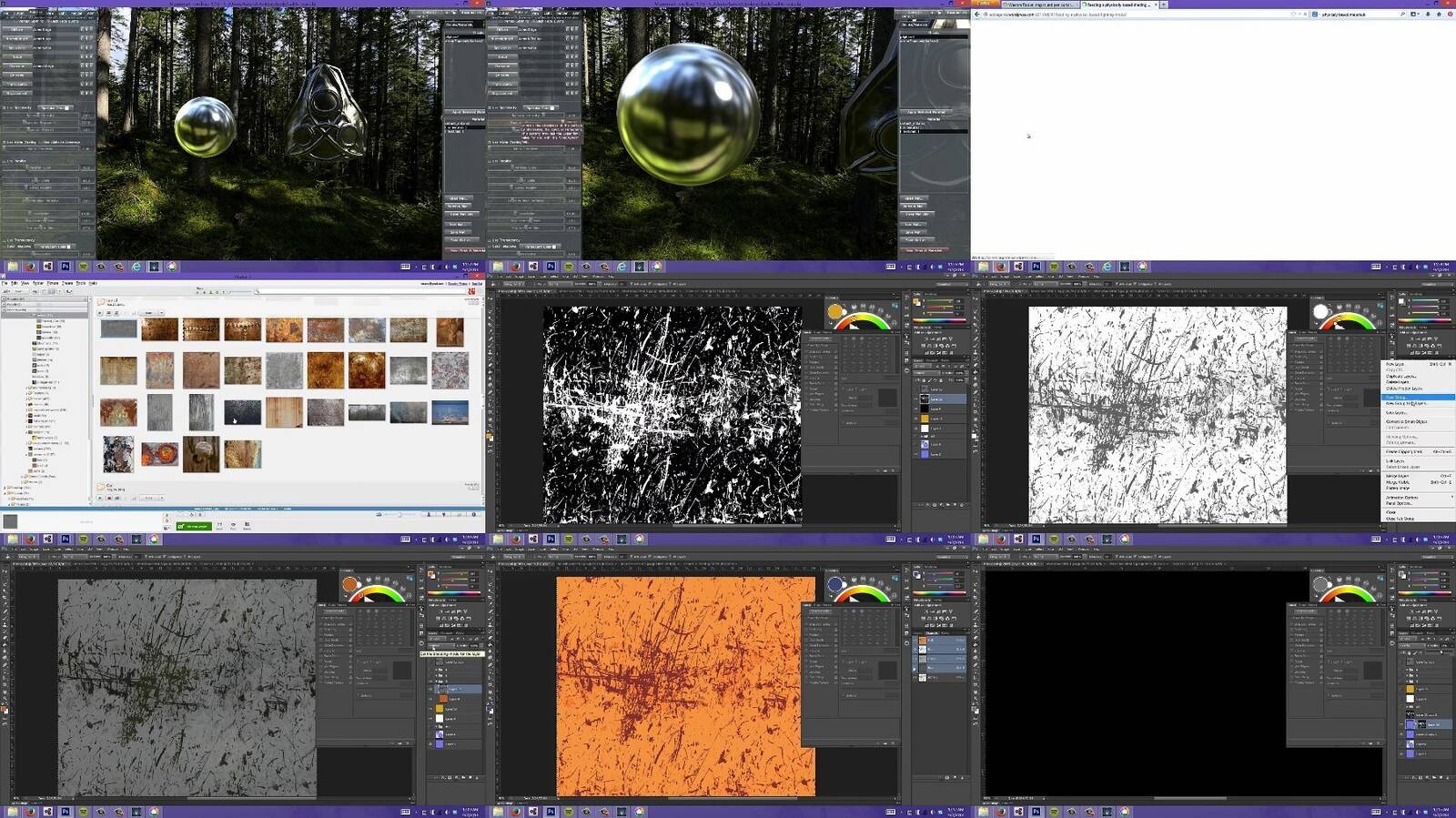Click Firefox's 'physically based materials' search field
The image size is (1456, 818).
click(1359, 14)
